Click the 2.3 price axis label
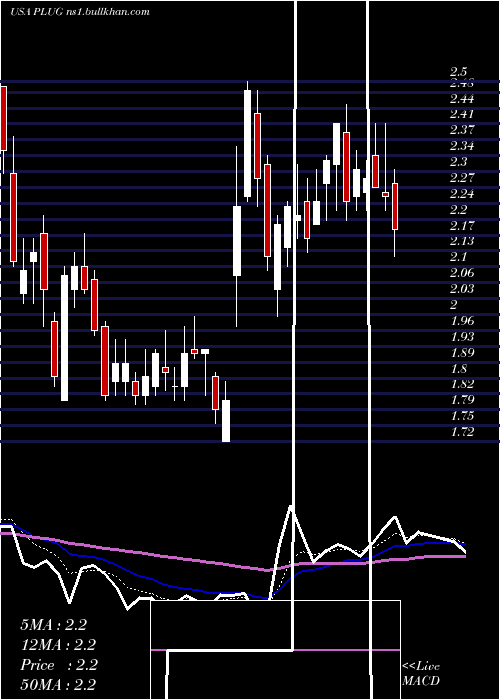 click(458, 162)
